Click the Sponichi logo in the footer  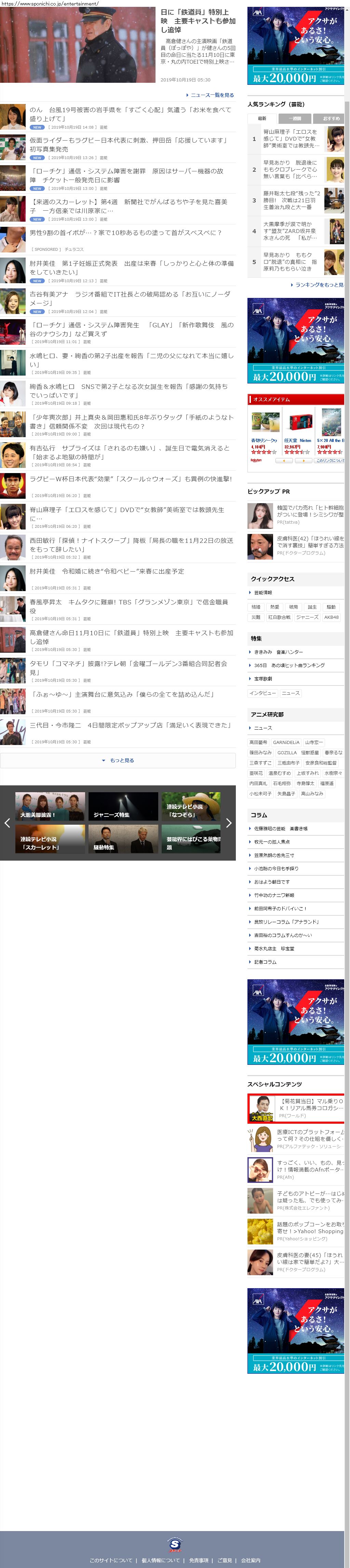point(175,1544)
